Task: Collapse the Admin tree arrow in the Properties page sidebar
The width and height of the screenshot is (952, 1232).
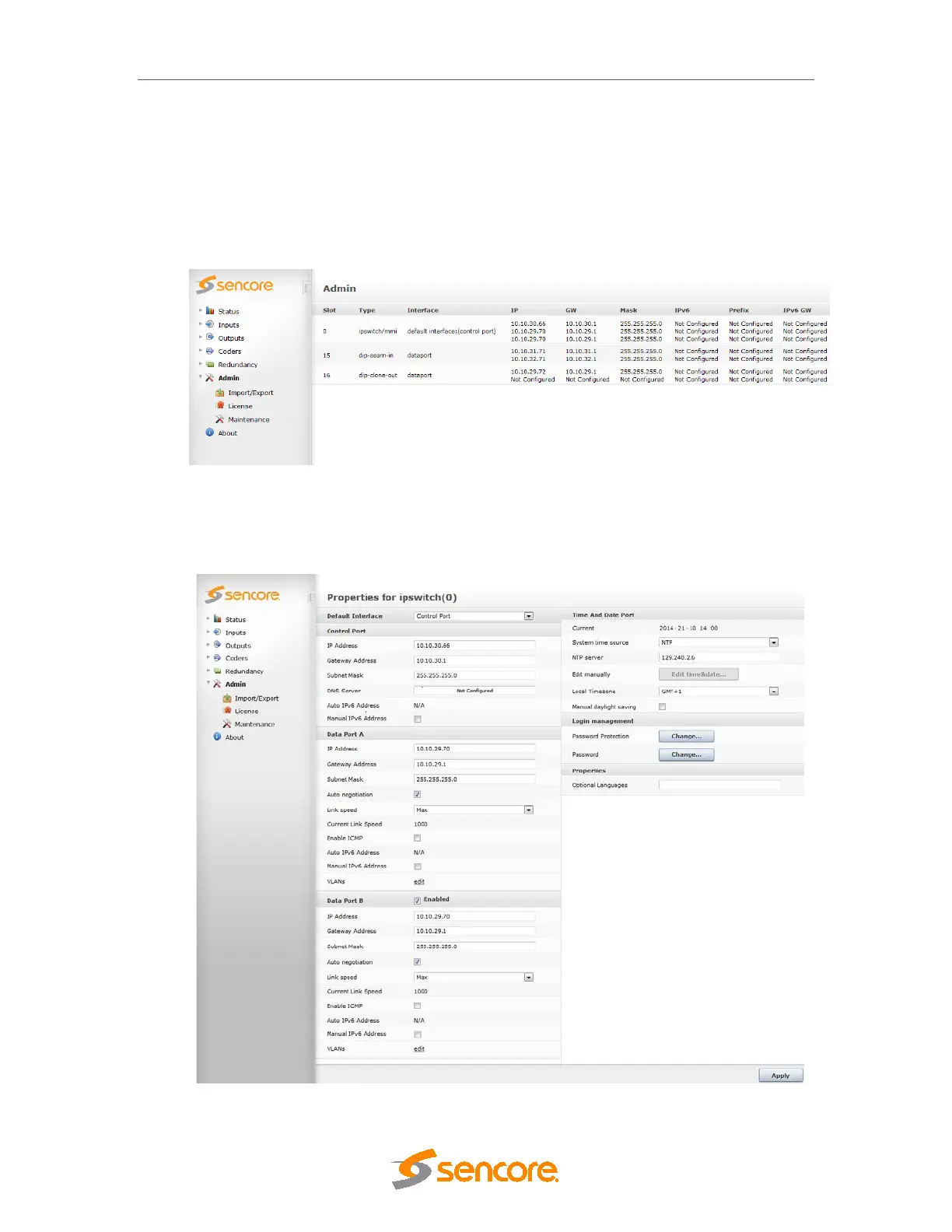Action: (x=208, y=683)
